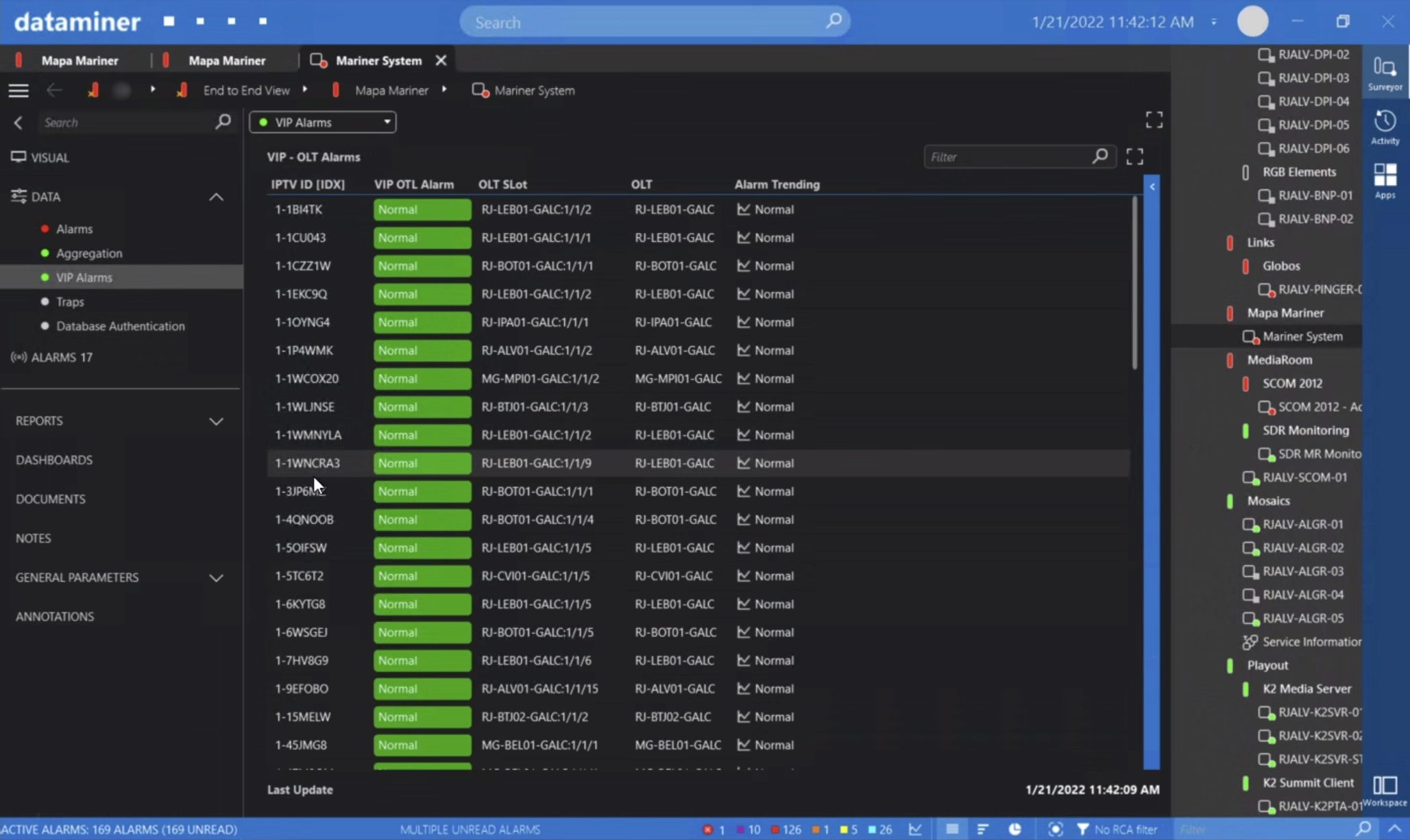
Task: Click the back navigation arrow in breadcrumb bar
Action: coord(54,90)
